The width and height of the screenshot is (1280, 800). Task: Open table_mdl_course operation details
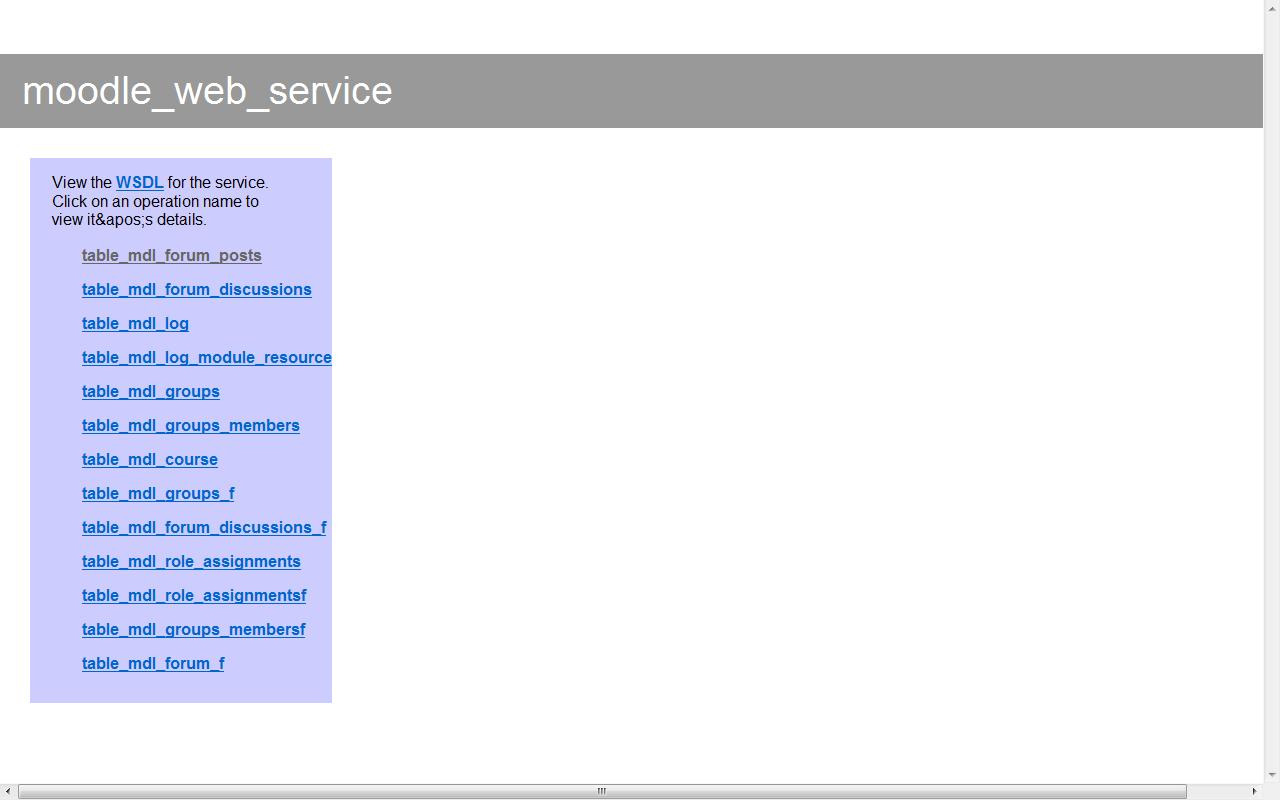149,459
